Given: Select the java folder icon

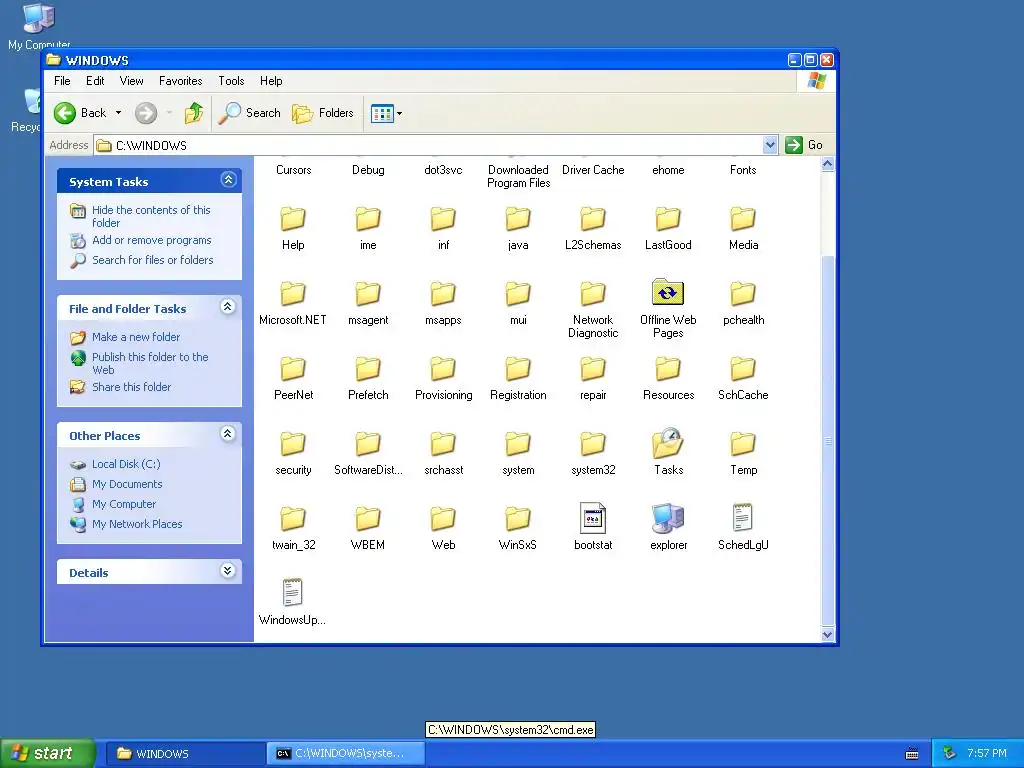Looking at the screenshot, I should click(x=518, y=219).
